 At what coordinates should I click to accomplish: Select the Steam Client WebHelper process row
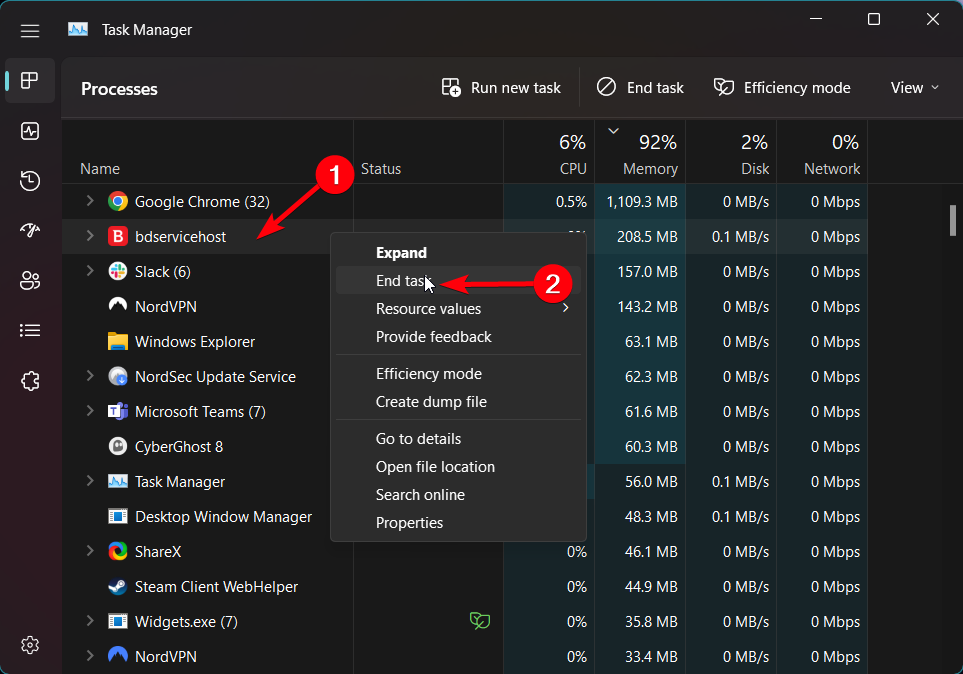[216, 587]
